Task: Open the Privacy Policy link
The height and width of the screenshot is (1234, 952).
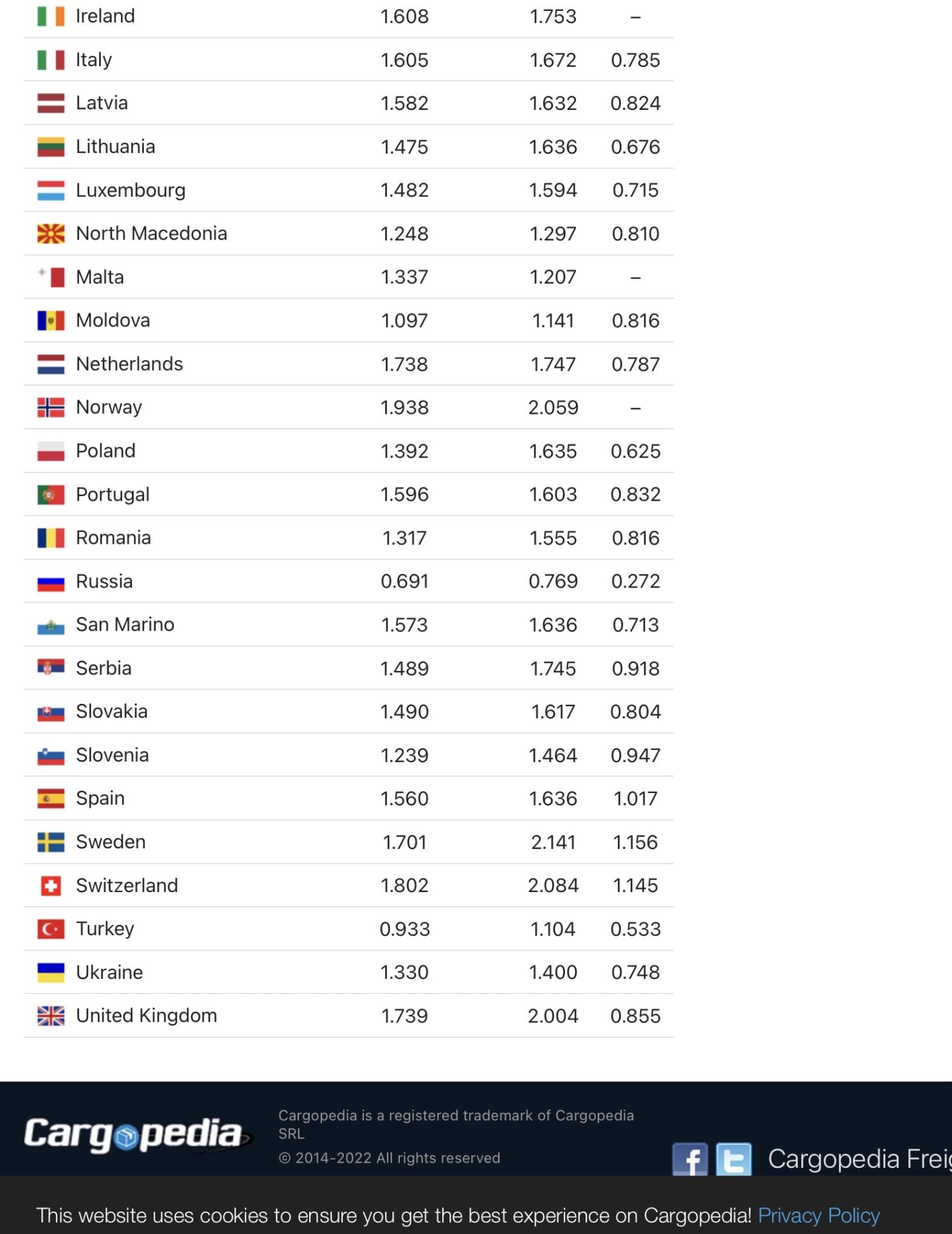Action: 818,1215
